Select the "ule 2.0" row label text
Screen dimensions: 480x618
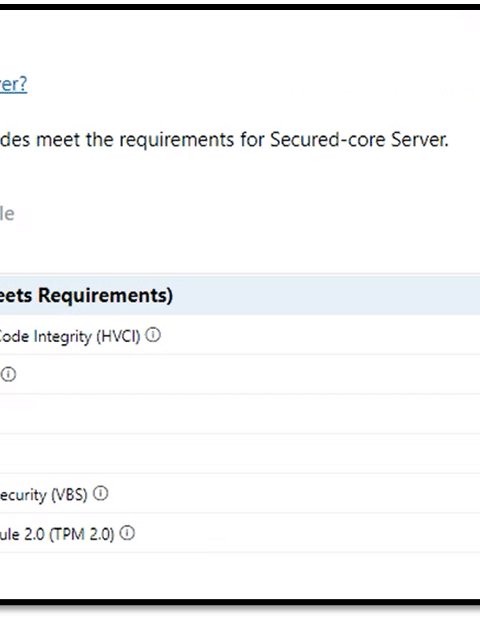pos(22,534)
